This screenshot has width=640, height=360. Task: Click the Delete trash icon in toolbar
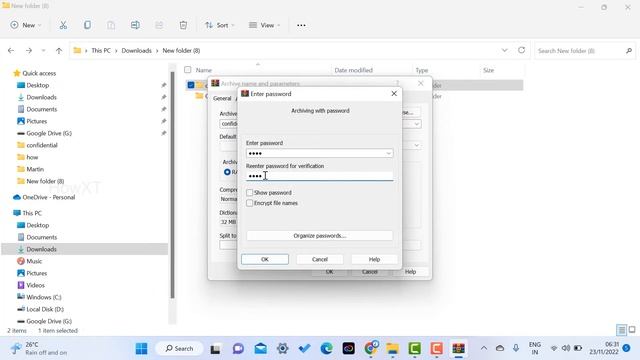[x=183, y=25]
